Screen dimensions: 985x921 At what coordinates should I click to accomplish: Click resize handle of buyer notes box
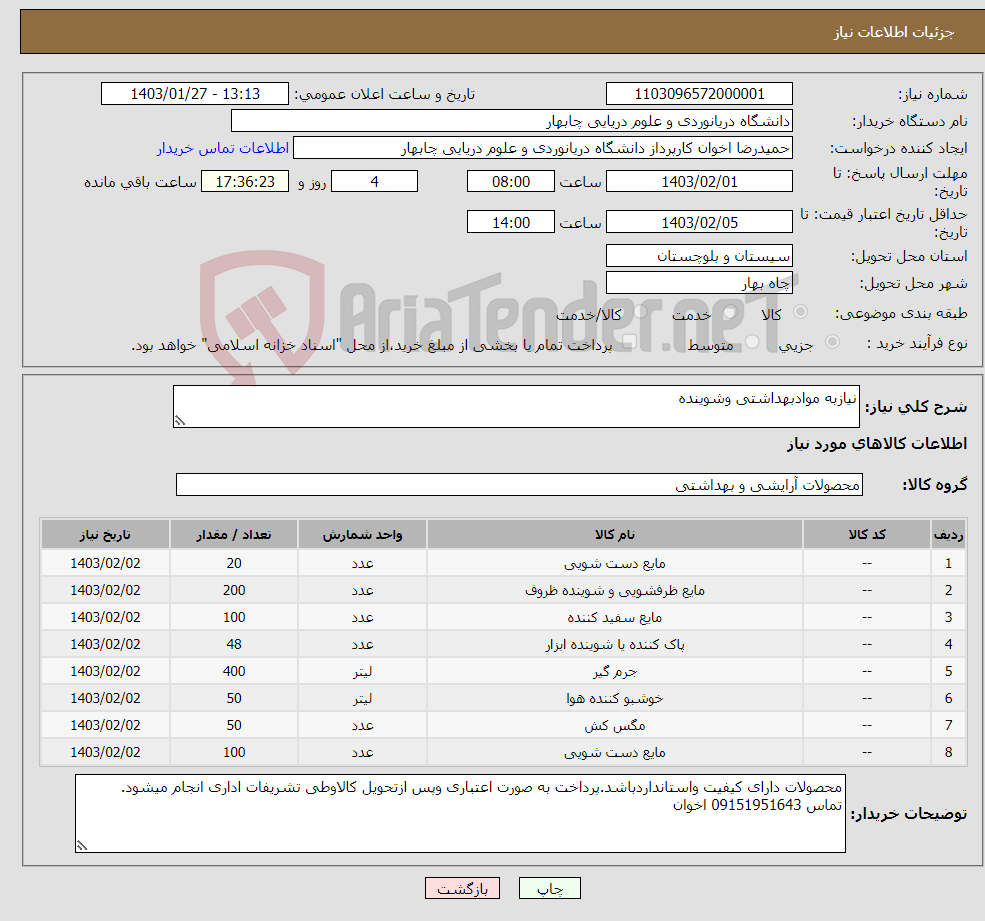click(x=82, y=846)
